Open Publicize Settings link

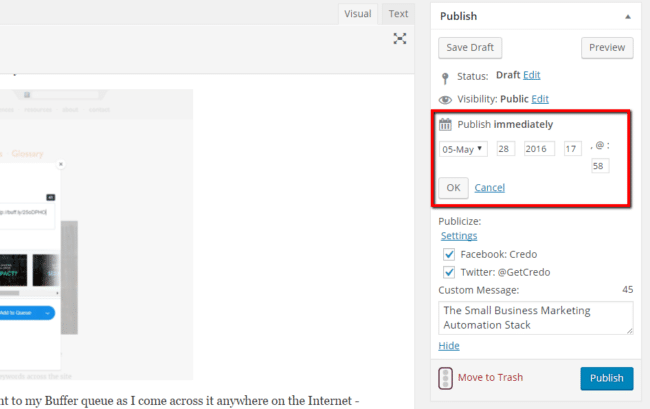[459, 236]
